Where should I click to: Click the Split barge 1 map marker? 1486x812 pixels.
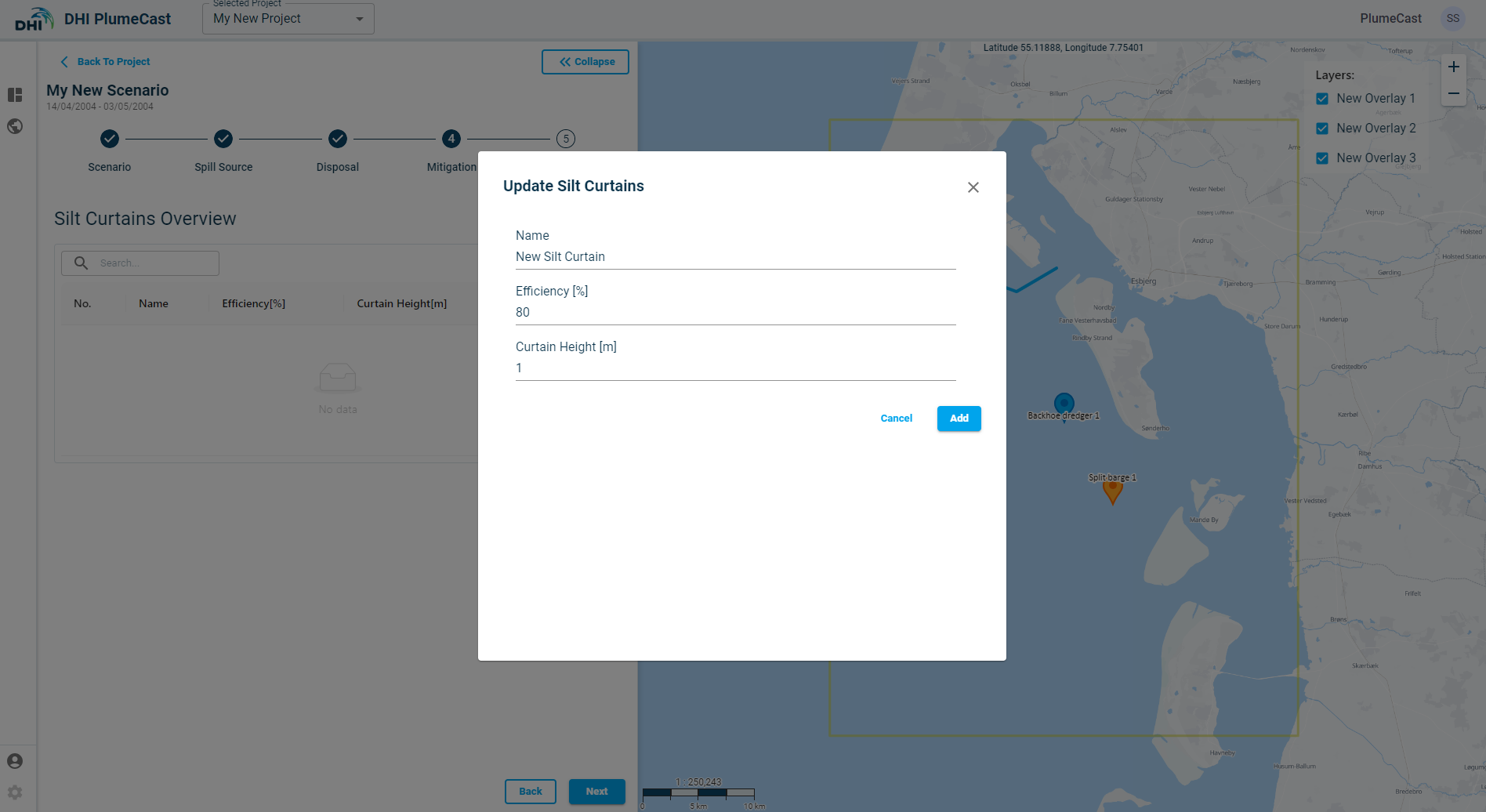(x=1112, y=491)
